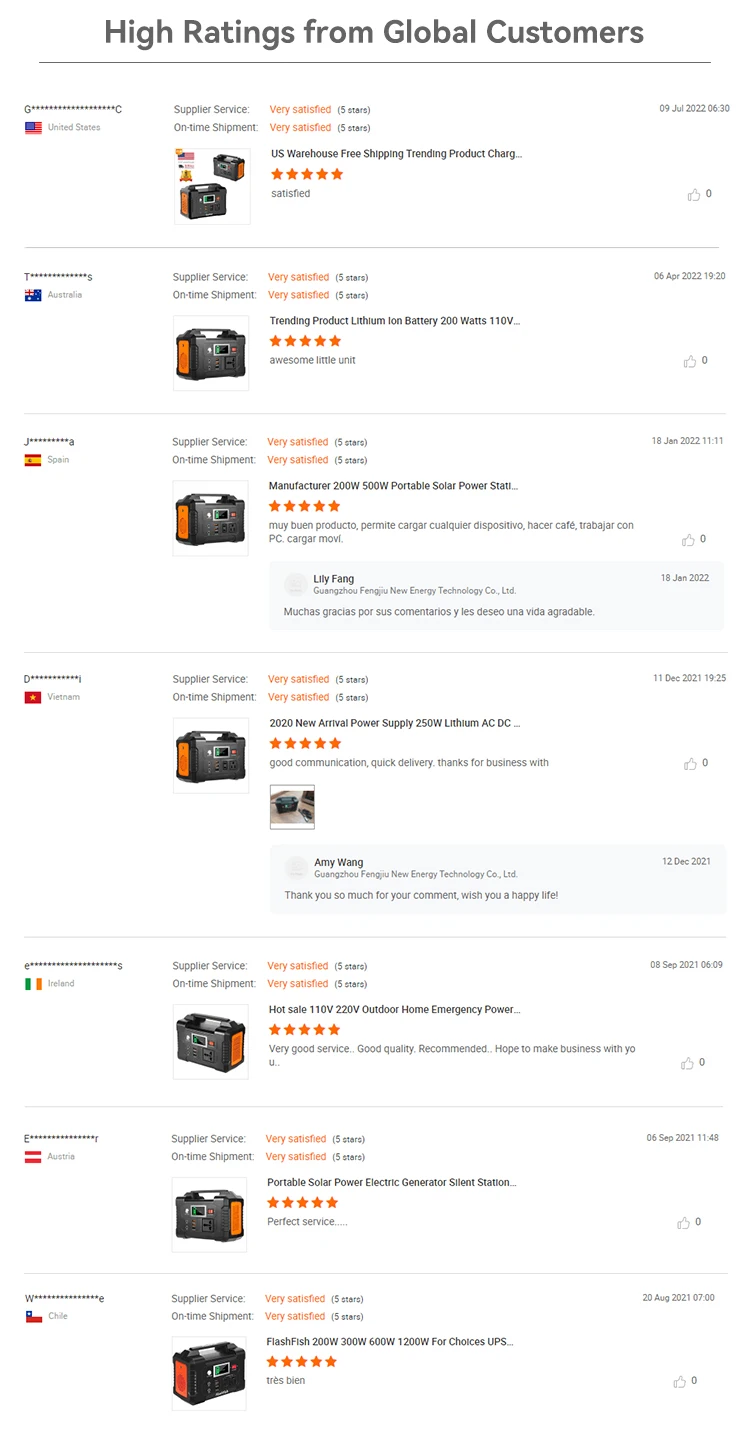
Task: Click product thumbnail in Chile review
Action: coord(209,1374)
